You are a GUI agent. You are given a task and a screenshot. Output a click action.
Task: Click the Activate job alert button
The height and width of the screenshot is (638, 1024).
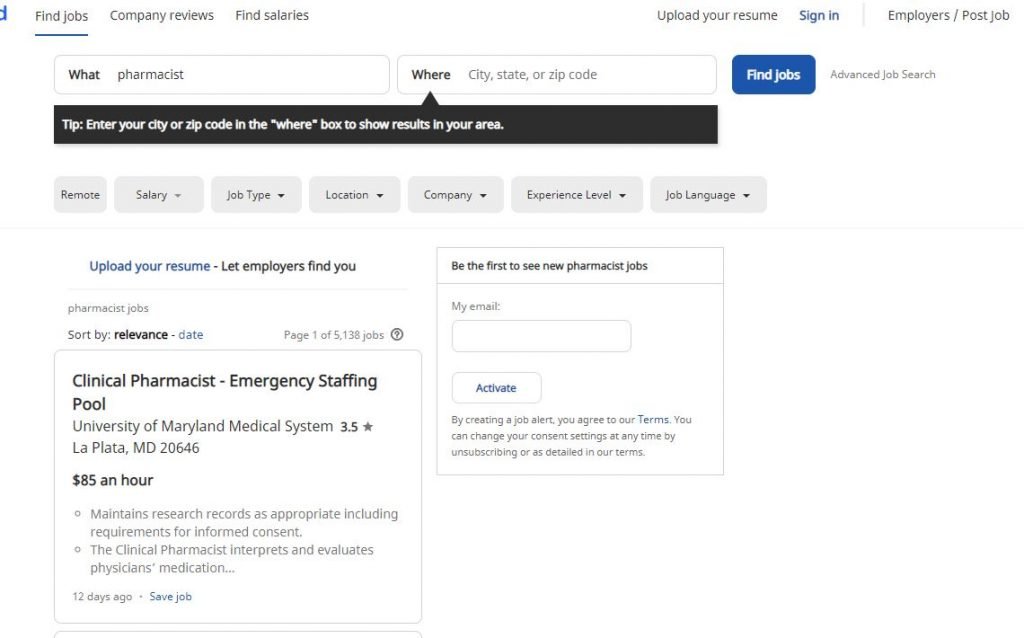496,388
